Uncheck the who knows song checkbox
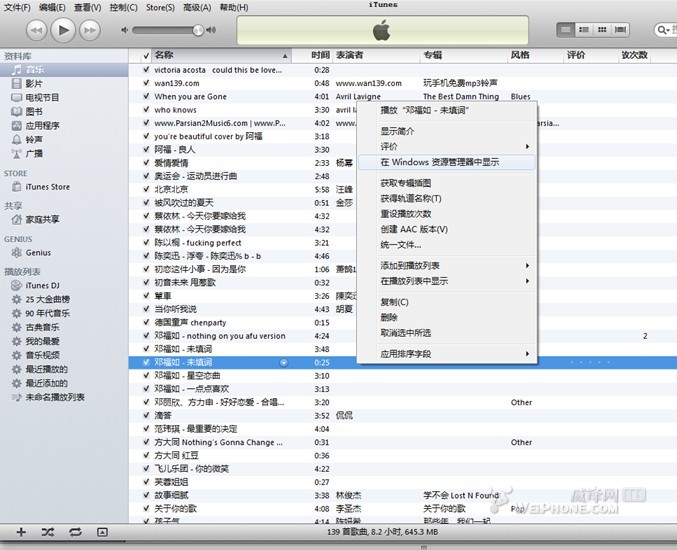The height and width of the screenshot is (550, 677). click(x=146, y=110)
